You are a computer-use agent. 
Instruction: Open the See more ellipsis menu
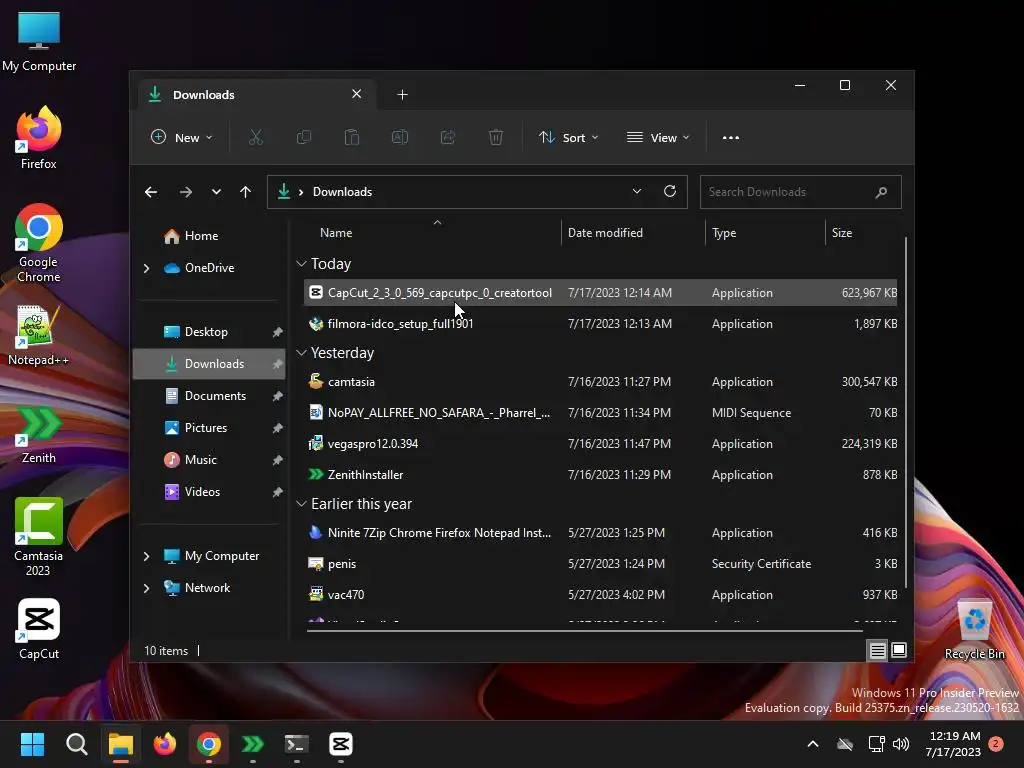[x=731, y=138]
